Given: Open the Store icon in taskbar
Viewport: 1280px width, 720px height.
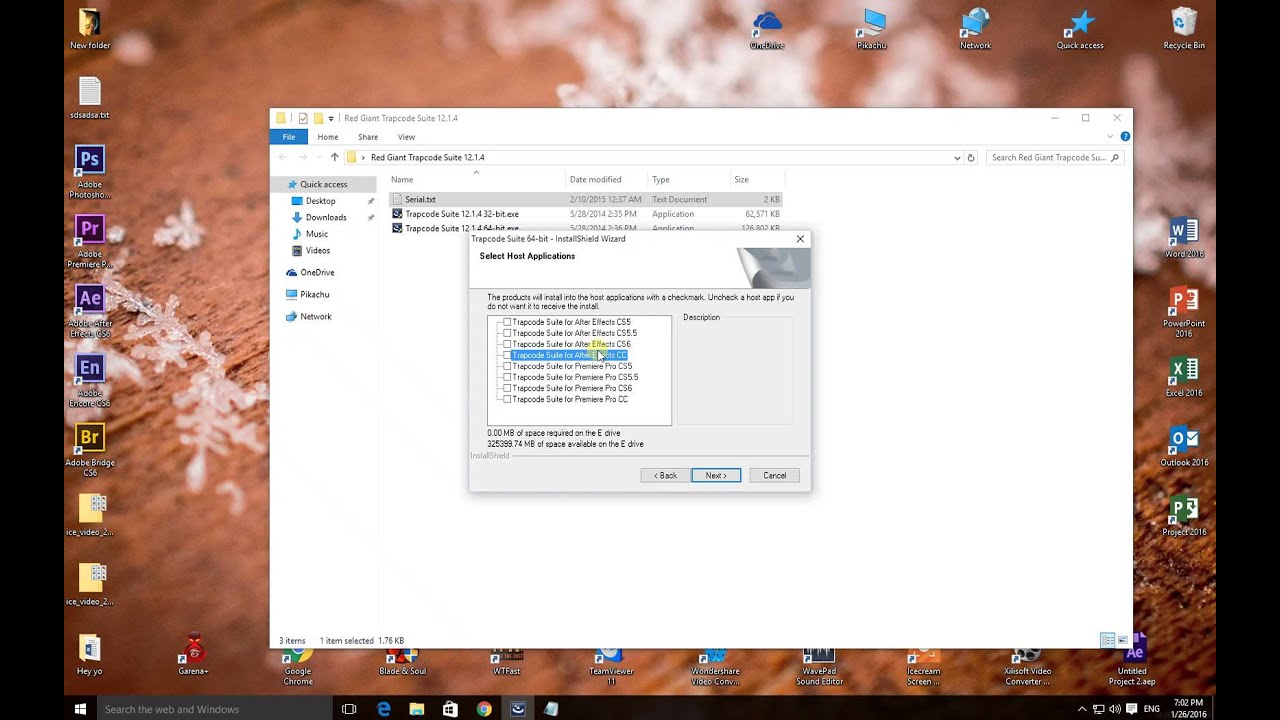Looking at the screenshot, I should (x=450, y=709).
